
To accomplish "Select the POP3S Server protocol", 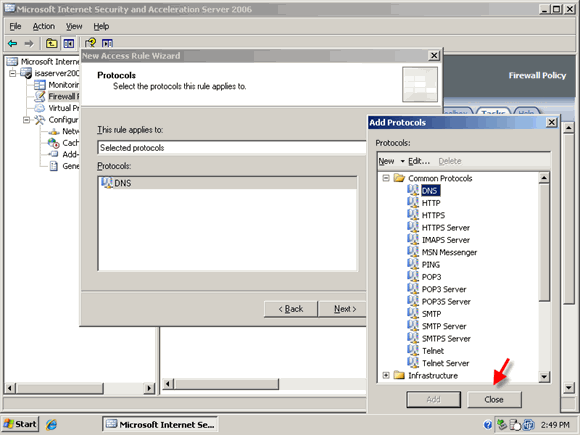I will coord(446,301).
